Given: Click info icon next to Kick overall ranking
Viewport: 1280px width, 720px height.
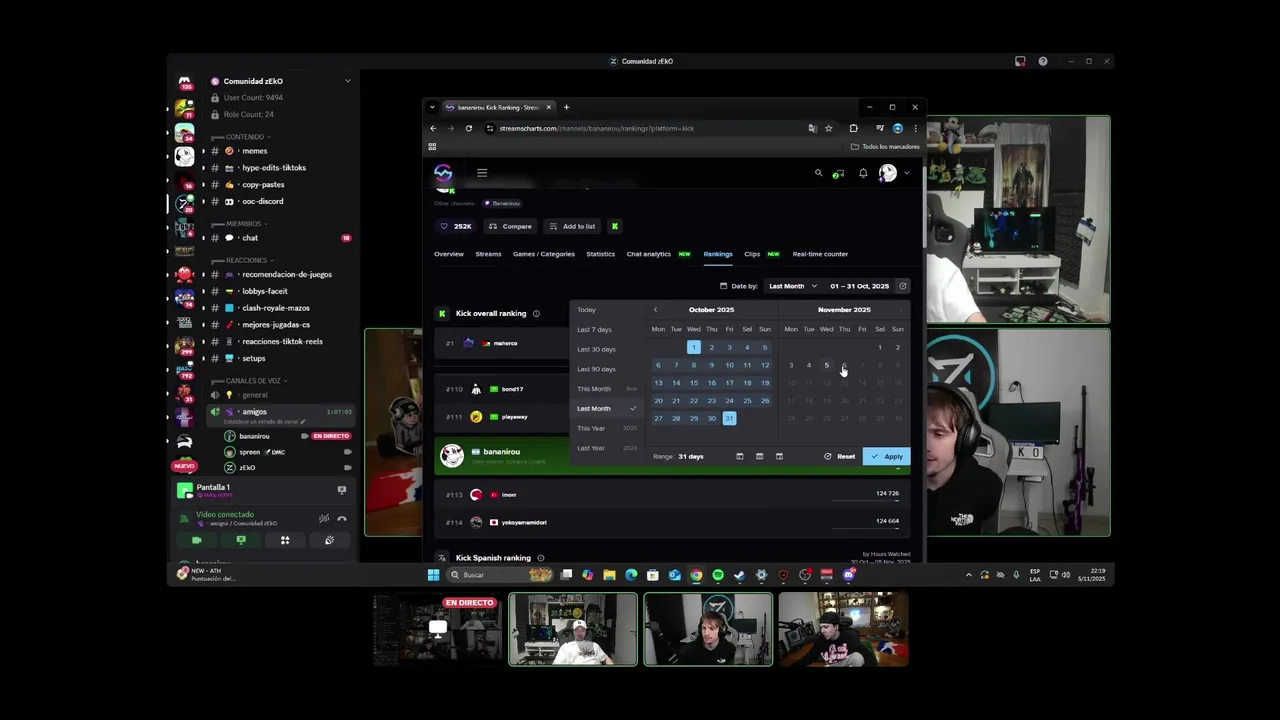Looking at the screenshot, I should tap(536, 314).
